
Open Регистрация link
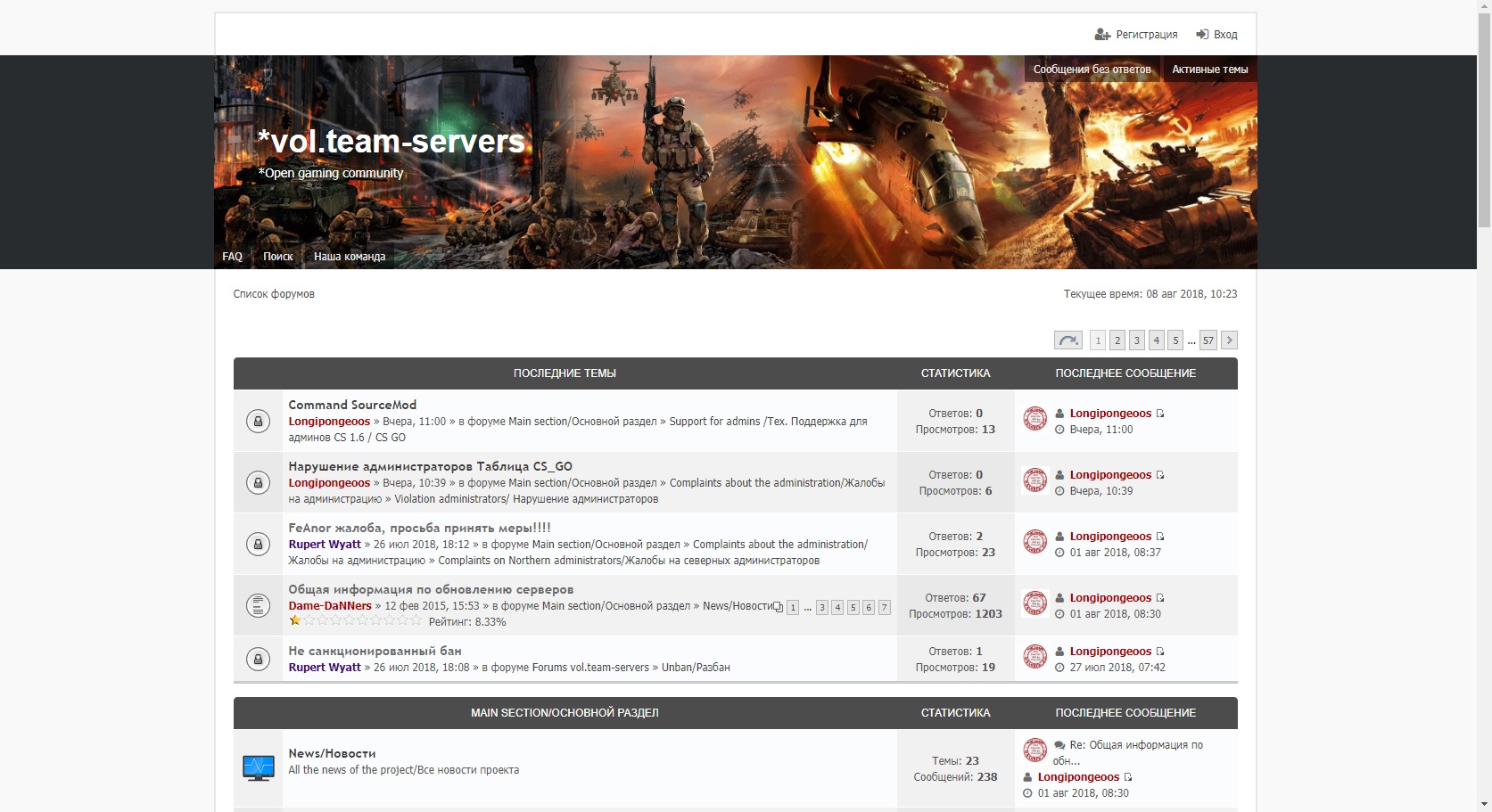click(1146, 35)
